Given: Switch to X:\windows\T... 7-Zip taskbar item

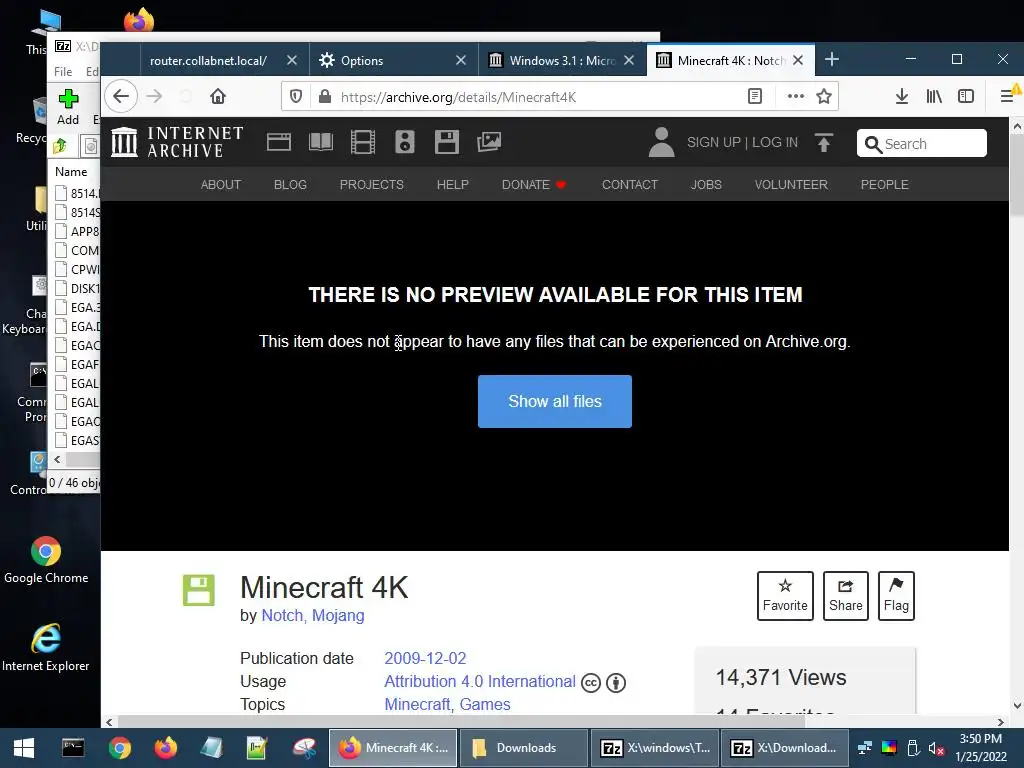Looking at the screenshot, I should point(655,748).
